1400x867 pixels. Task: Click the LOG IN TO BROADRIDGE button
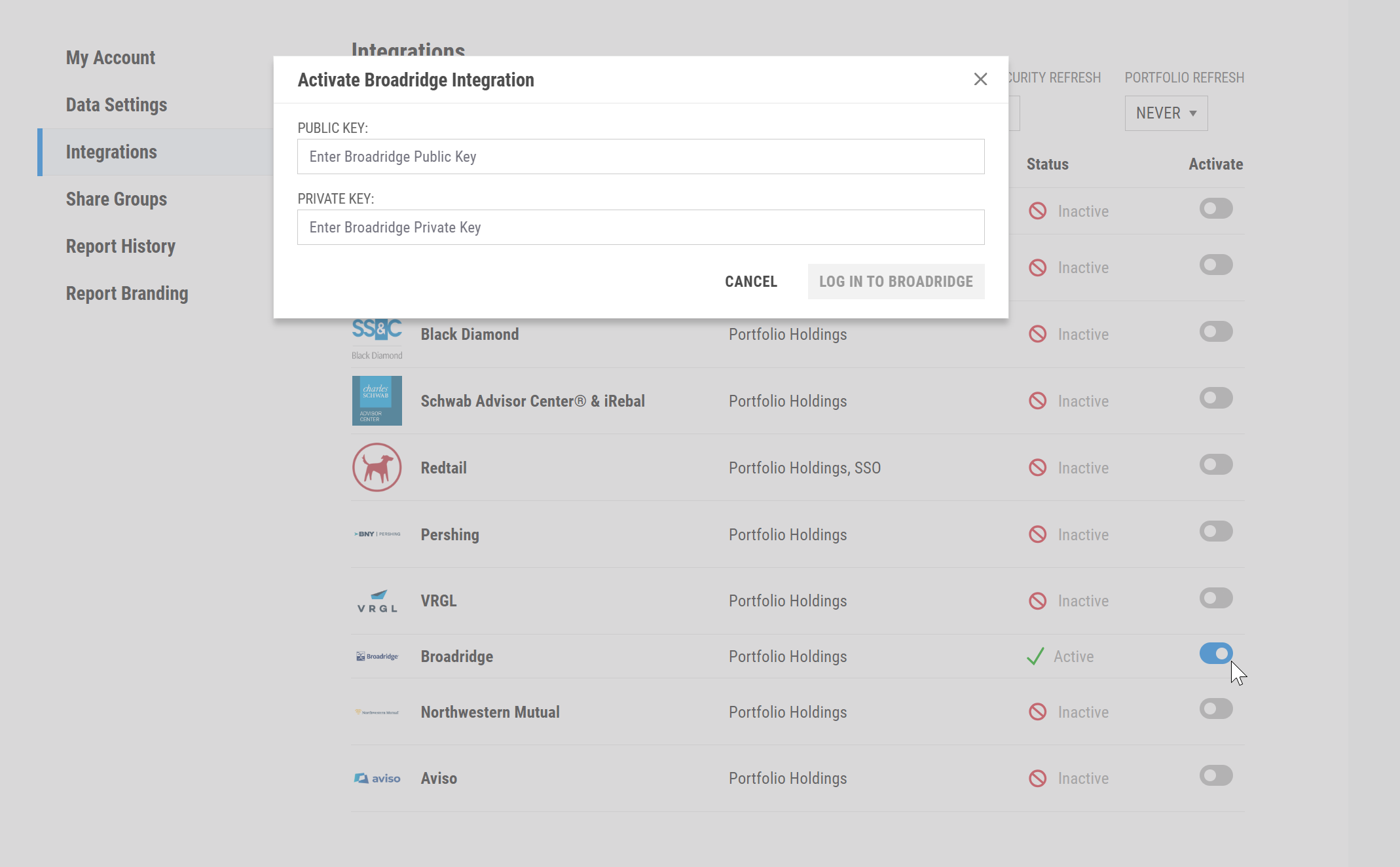pyautogui.click(x=896, y=282)
